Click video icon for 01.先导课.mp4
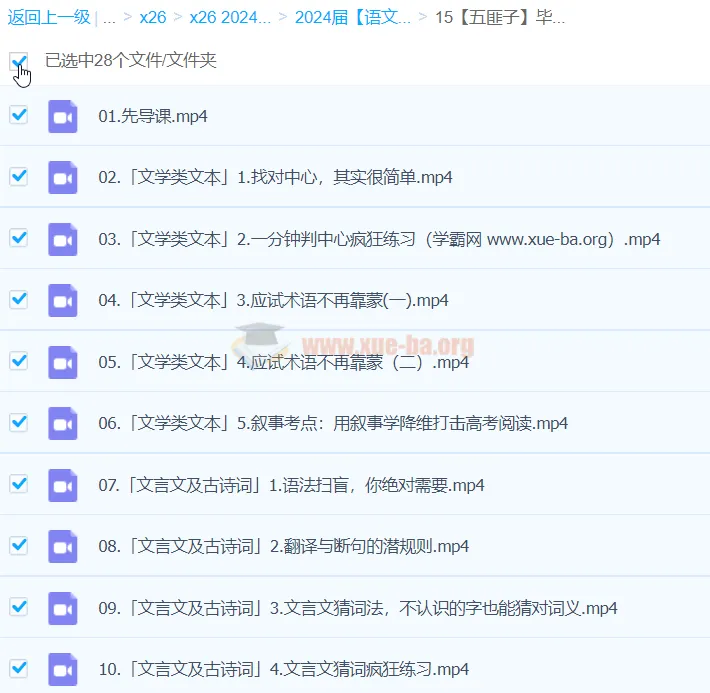710x693 pixels. click(x=63, y=116)
